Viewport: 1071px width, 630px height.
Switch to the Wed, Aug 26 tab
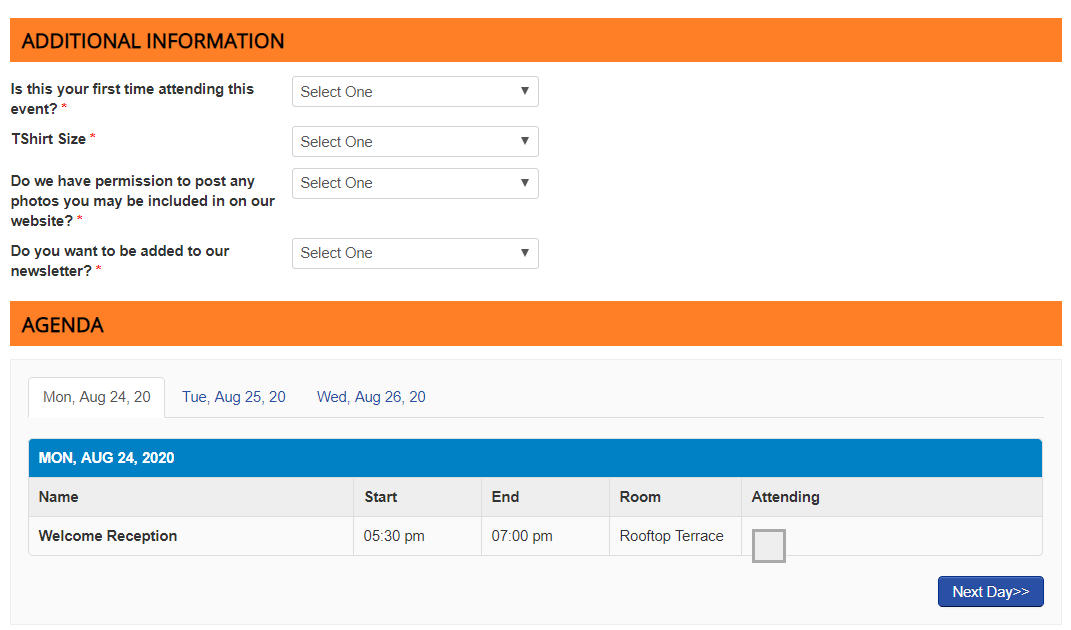[x=371, y=397]
